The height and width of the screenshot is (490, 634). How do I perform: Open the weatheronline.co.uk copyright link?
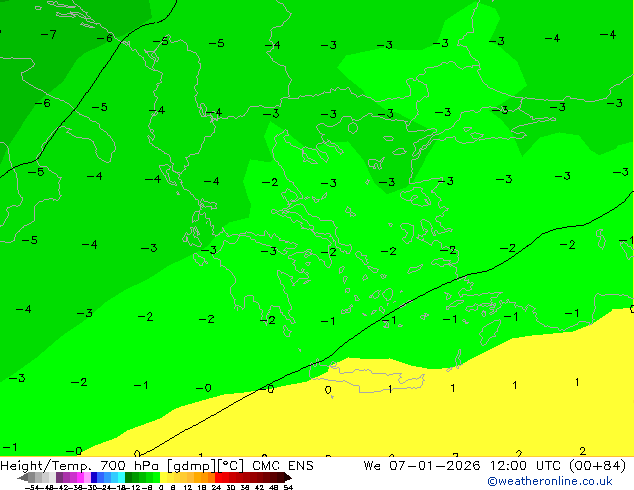[550, 481]
